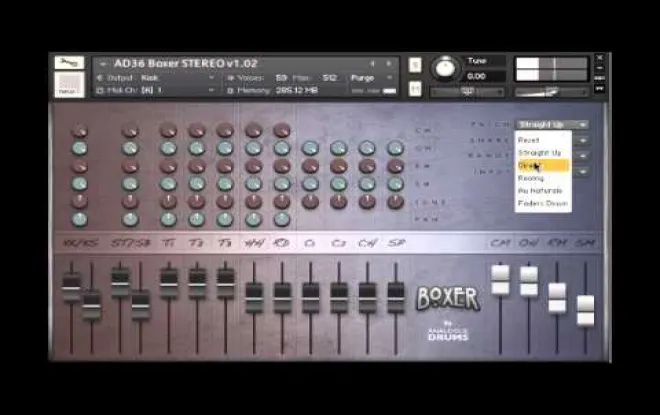Click the KS fader handle
Image resolution: width=660 pixels, height=415 pixels.
coord(91,306)
